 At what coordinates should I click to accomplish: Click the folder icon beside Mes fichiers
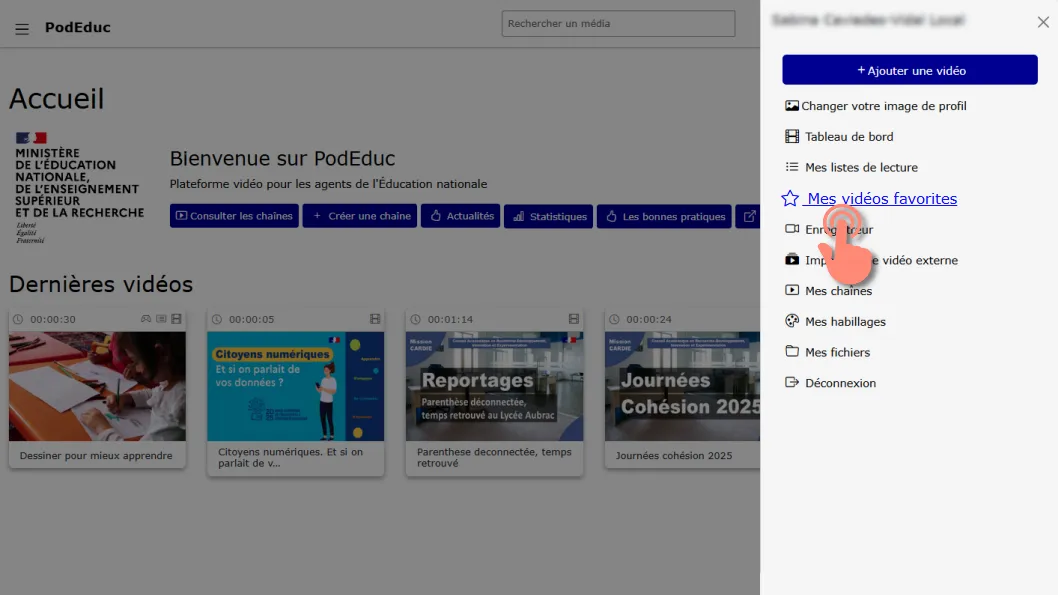(791, 351)
